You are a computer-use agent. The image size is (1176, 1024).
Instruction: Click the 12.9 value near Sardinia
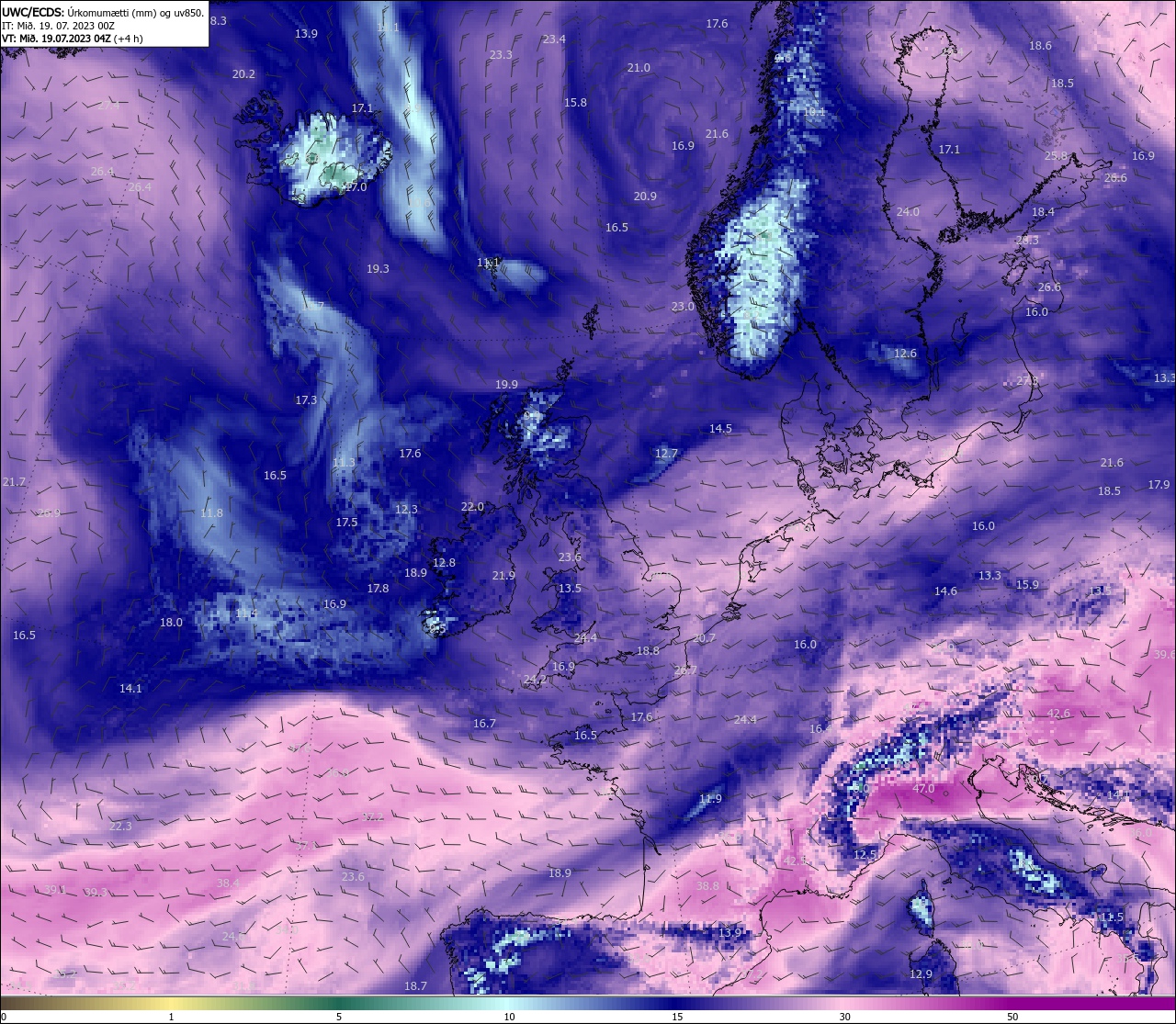coord(921,973)
